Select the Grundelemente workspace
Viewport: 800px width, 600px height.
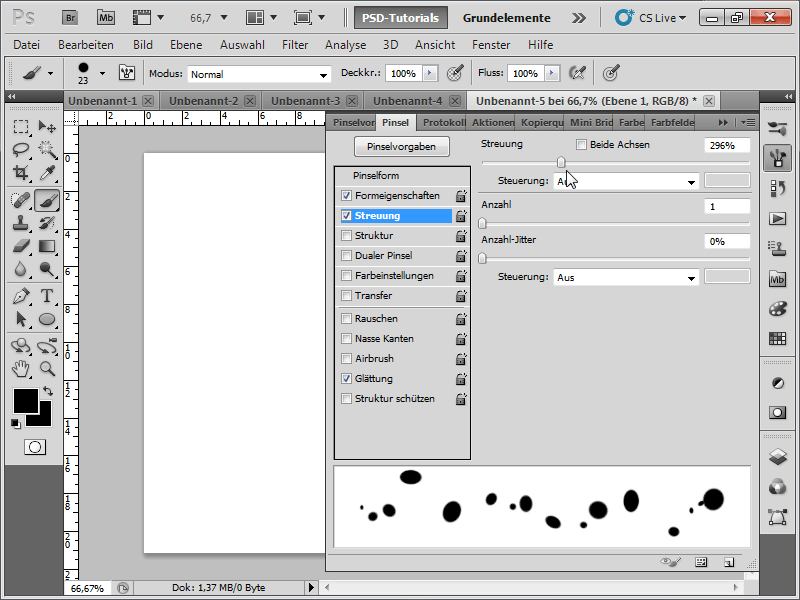point(506,18)
